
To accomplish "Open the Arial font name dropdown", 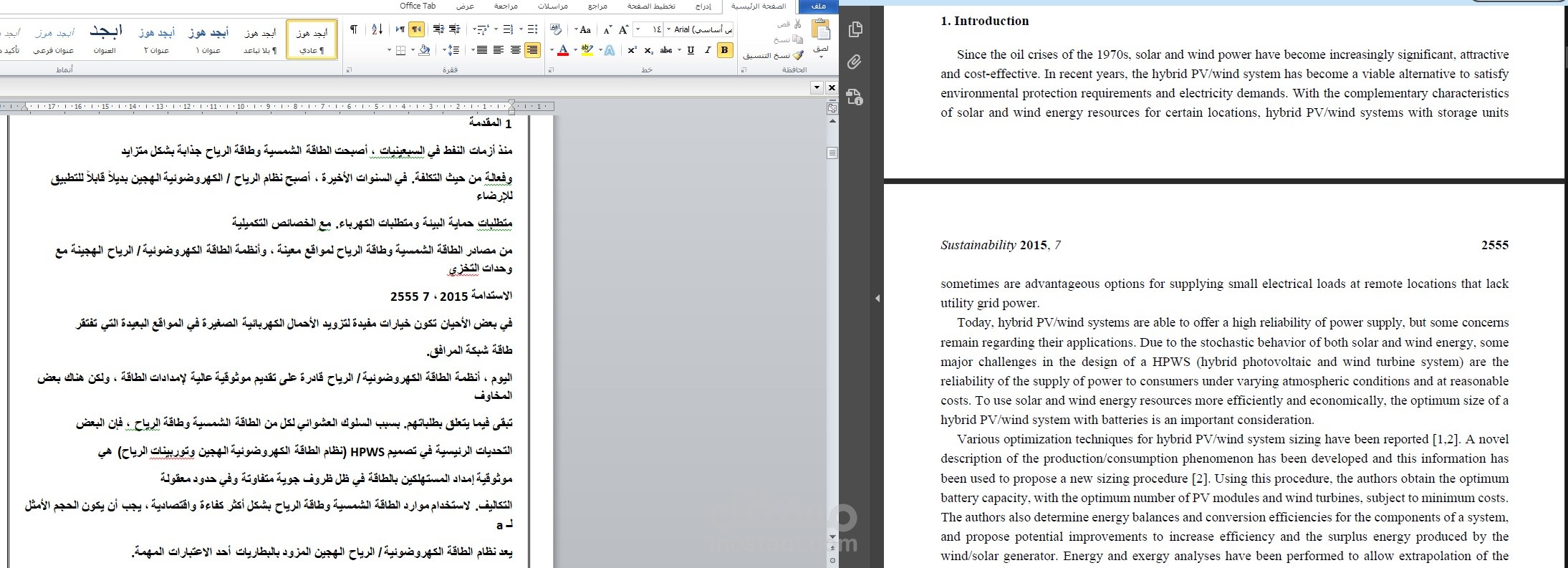I will (668, 29).
